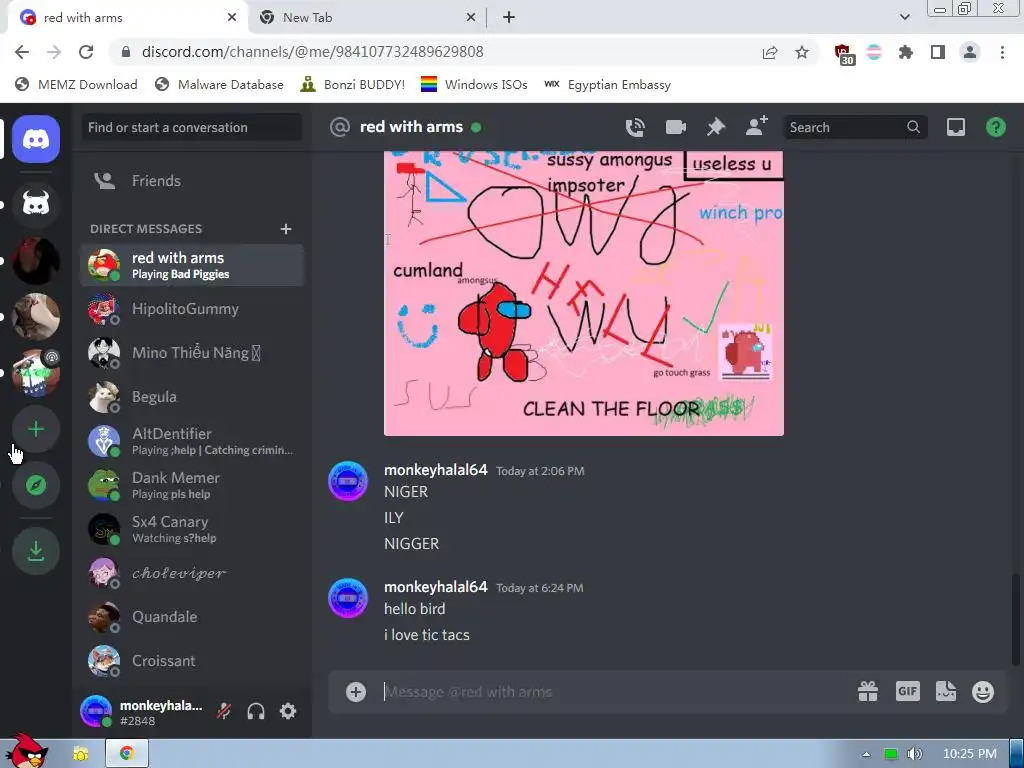Click monkeyhalal64 username at 6:24 PM message
This screenshot has height=768, width=1024.
(436, 587)
